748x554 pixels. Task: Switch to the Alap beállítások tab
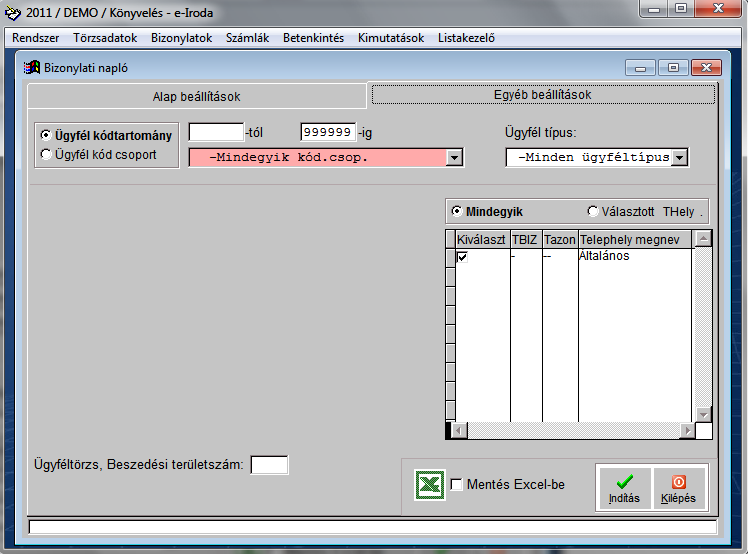tap(196, 97)
